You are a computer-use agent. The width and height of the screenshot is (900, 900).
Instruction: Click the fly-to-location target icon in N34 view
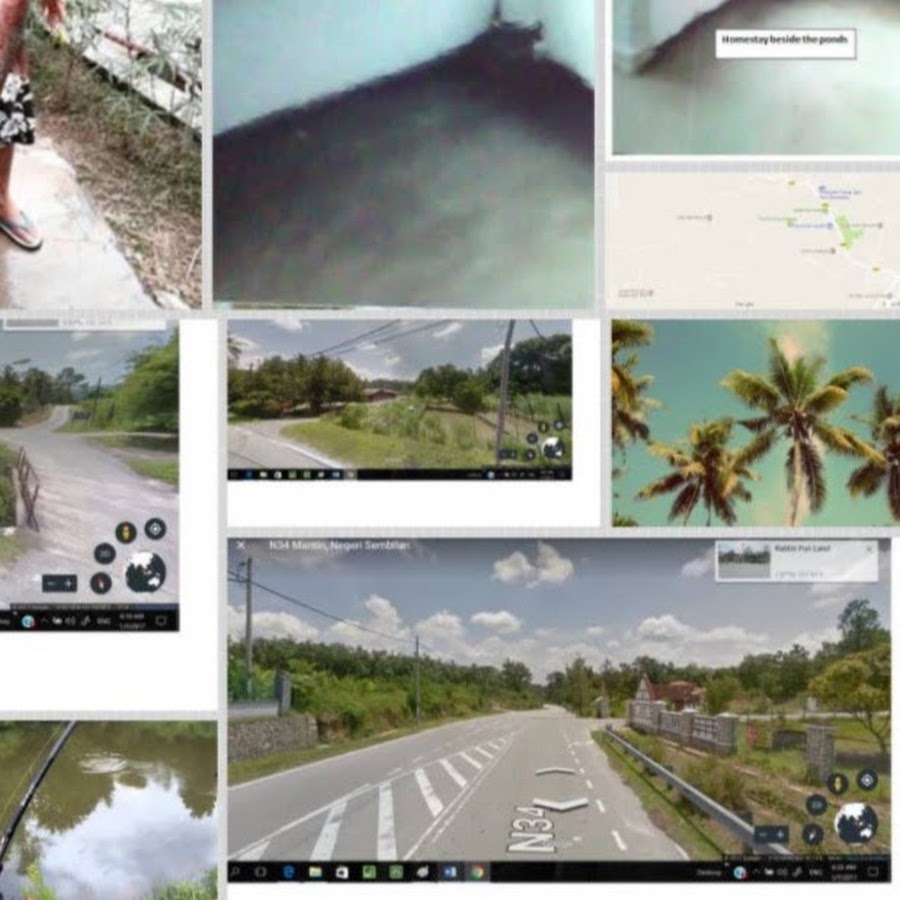[x=867, y=780]
